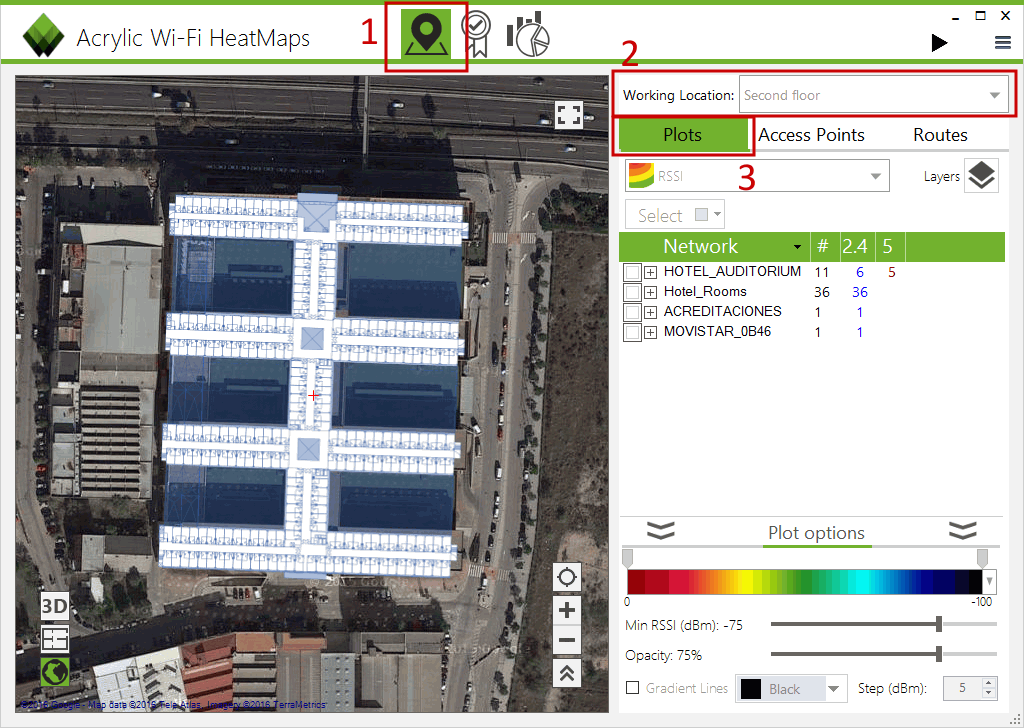Image resolution: width=1024 pixels, height=728 pixels.
Task: Open the Layers stack icon
Action: [982, 176]
